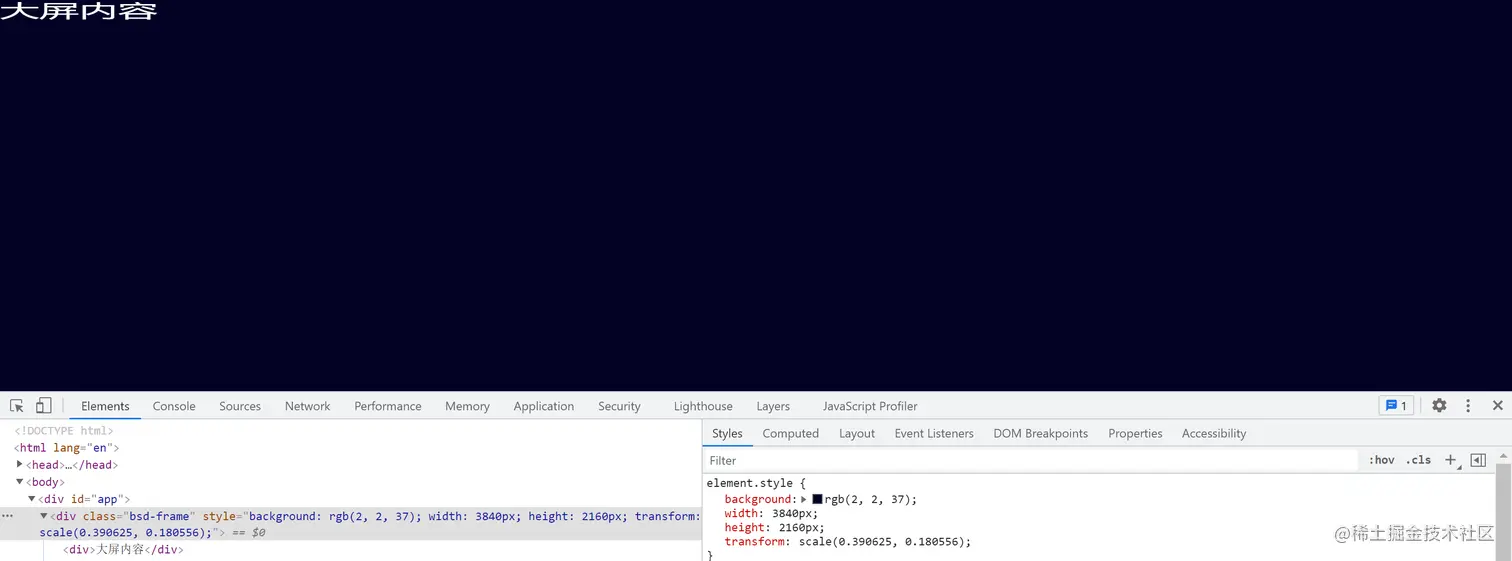Click the ellipsis beside the bsd-frame row
The image size is (1512, 561).
(x=8, y=516)
